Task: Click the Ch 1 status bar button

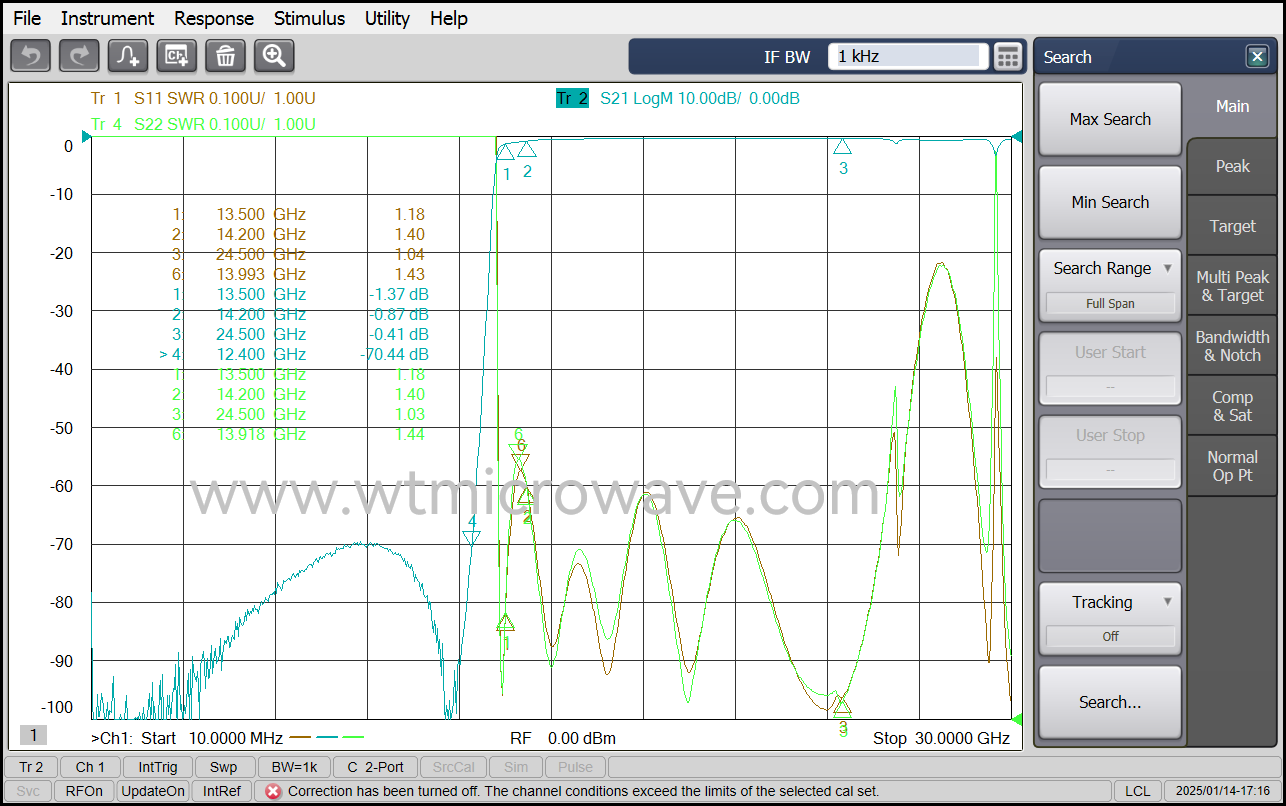Action: coord(90,767)
